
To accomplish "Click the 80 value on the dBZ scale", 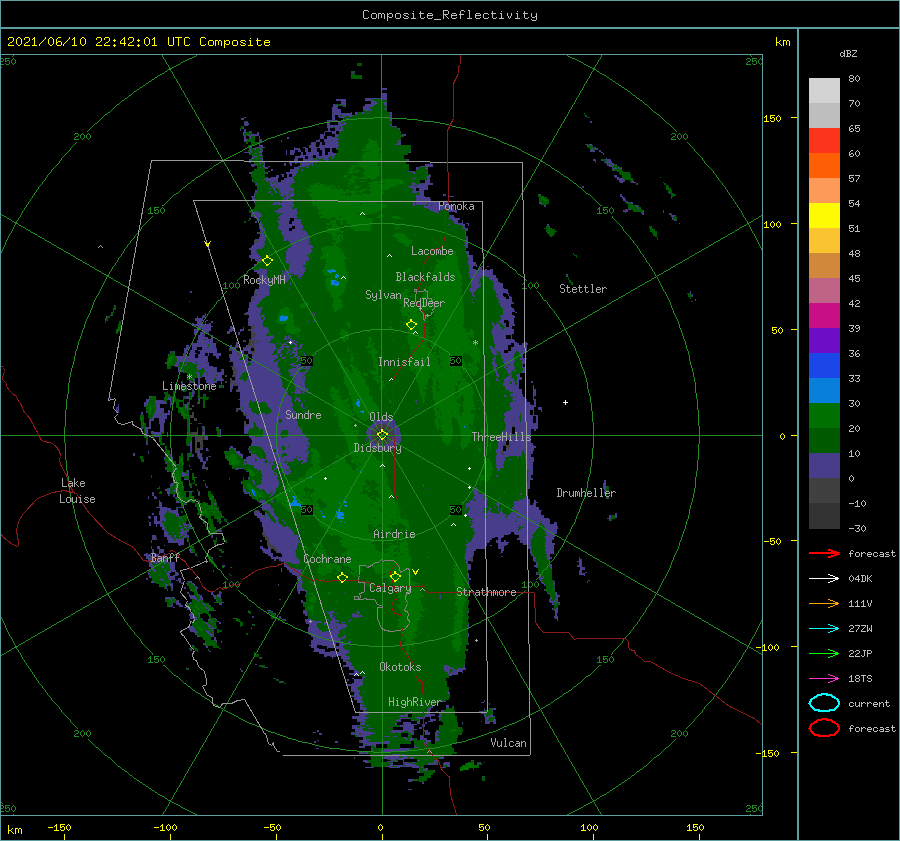I will [x=854, y=78].
